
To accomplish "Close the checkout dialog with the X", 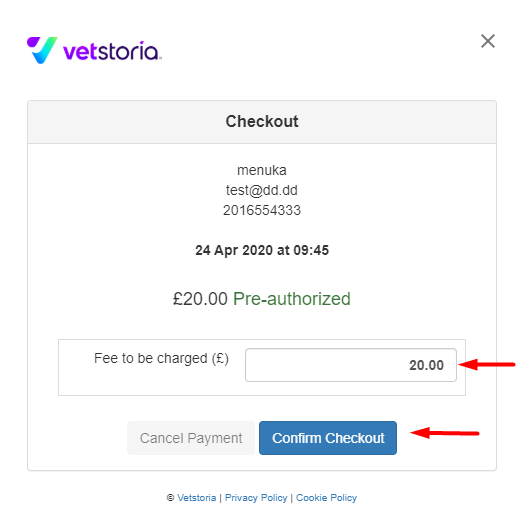I will click(x=488, y=41).
